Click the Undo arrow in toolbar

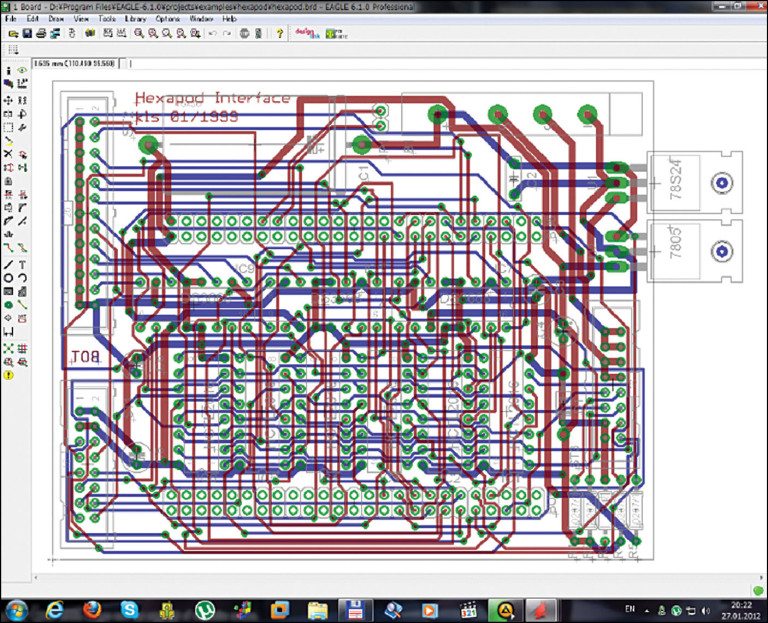tap(212, 33)
